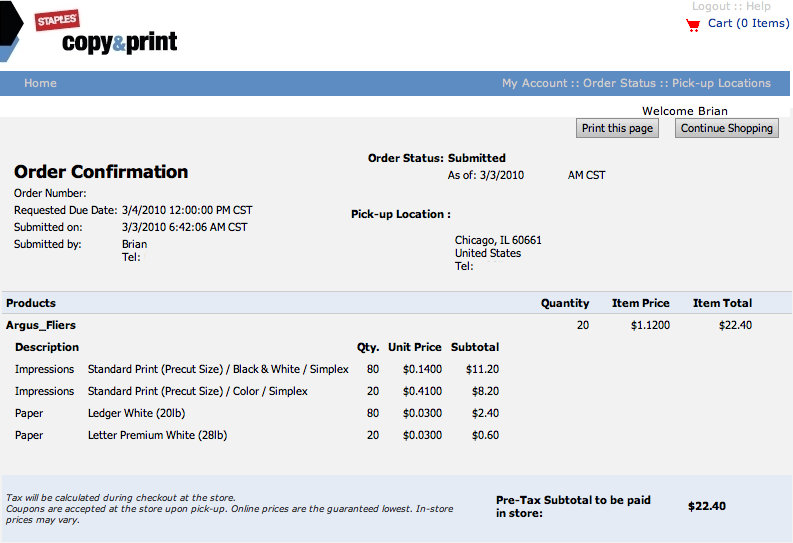The width and height of the screenshot is (793, 543).
Task: Click the Continue Shopping button
Action: tap(726, 128)
